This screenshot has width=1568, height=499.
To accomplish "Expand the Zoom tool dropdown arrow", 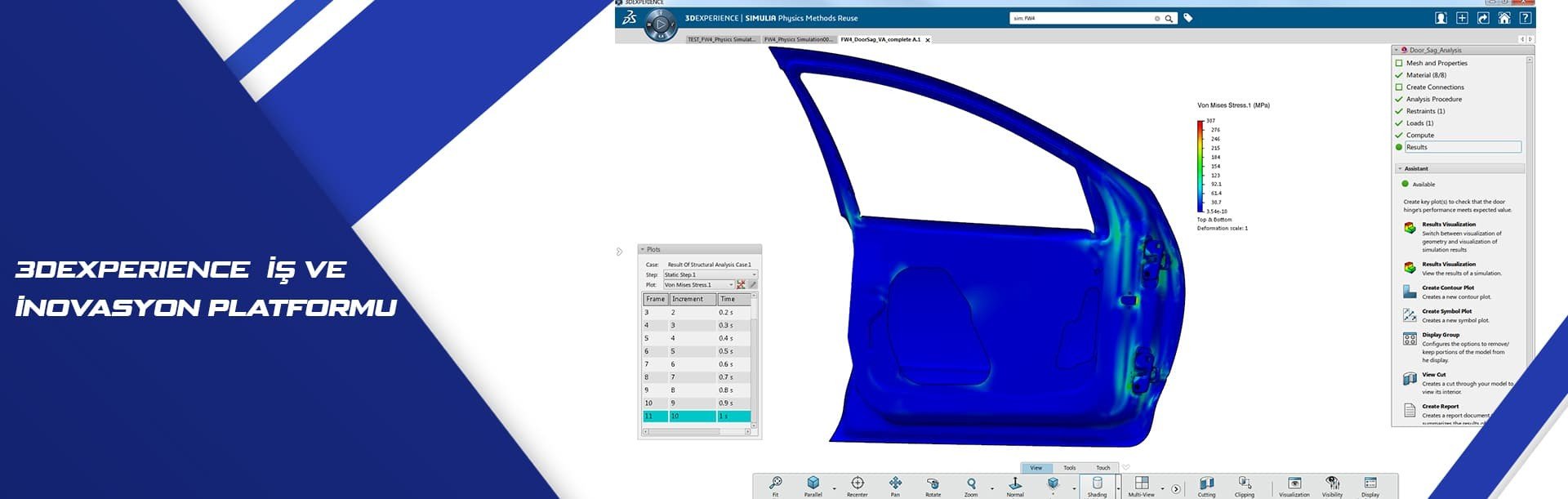I will point(991,488).
